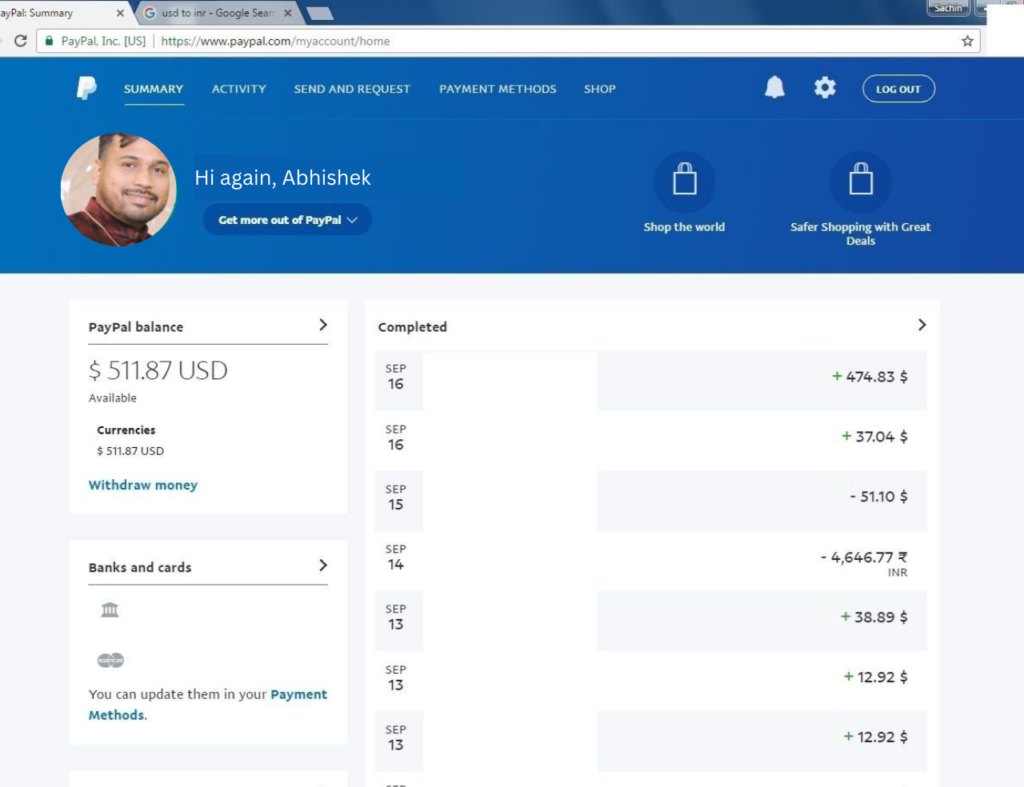The width and height of the screenshot is (1024, 787).
Task: Expand the Banks and cards arrow
Action: 323,566
